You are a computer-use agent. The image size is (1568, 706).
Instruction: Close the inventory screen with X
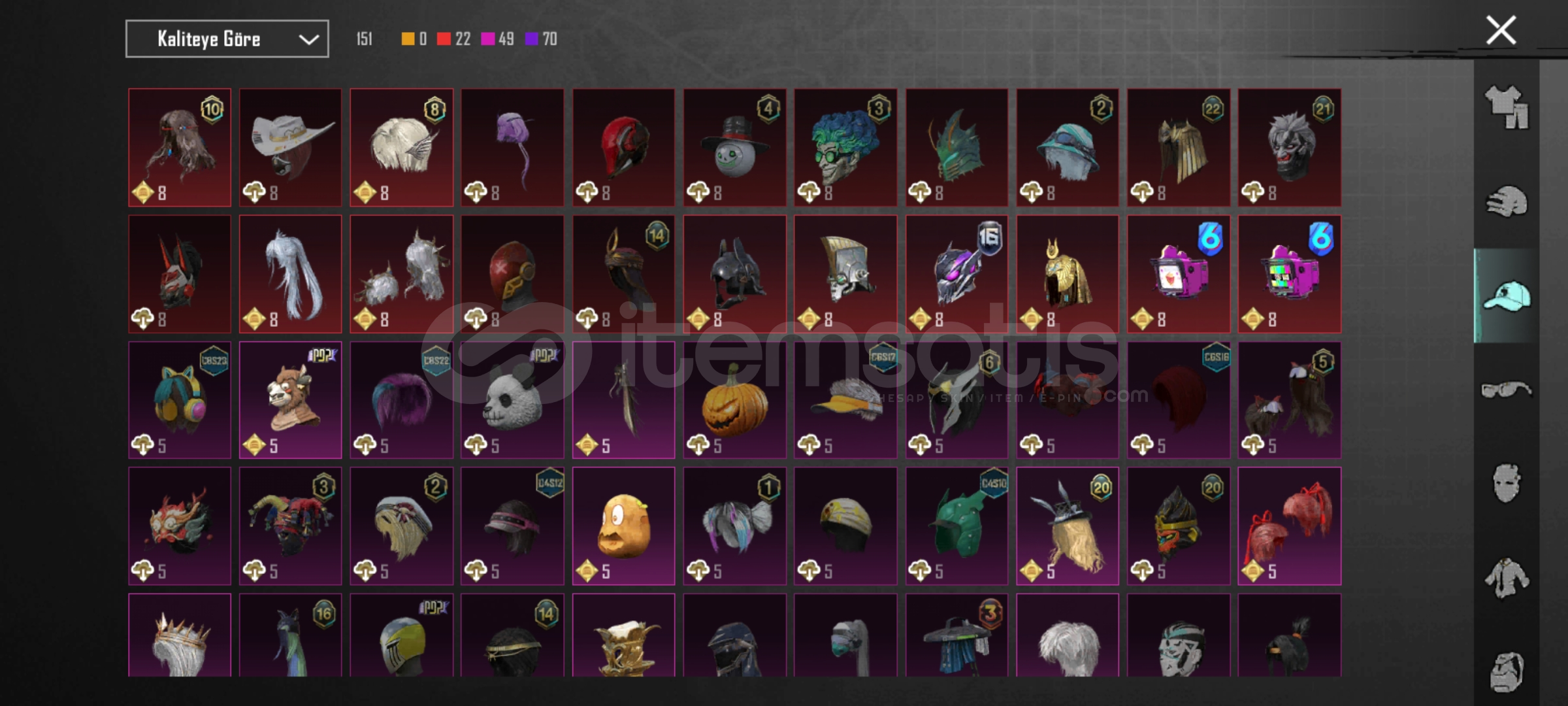(x=1501, y=31)
